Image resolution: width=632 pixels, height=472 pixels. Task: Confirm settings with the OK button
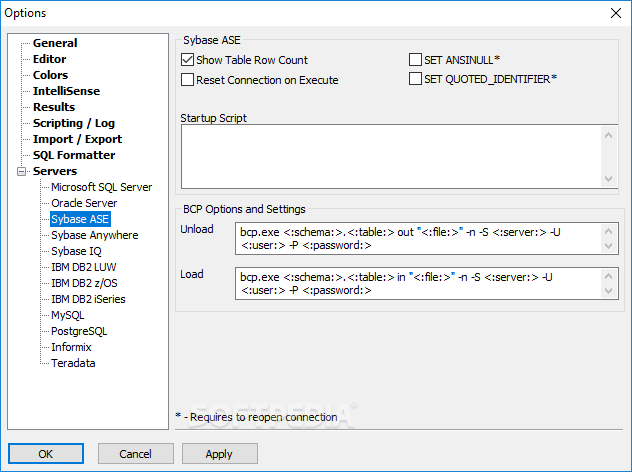46,454
